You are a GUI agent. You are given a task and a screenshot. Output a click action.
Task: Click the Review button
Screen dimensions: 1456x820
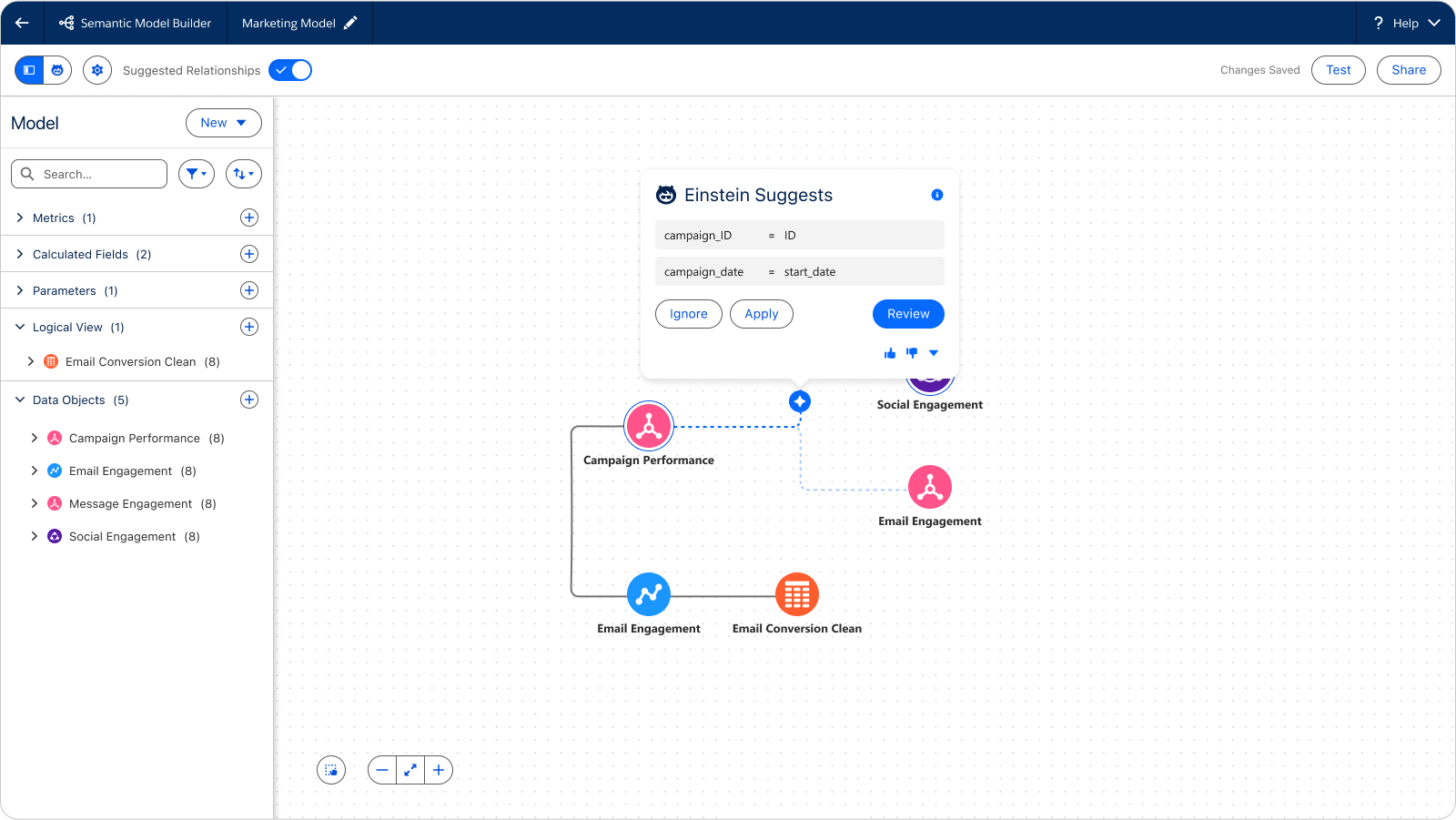pyautogui.click(x=907, y=314)
